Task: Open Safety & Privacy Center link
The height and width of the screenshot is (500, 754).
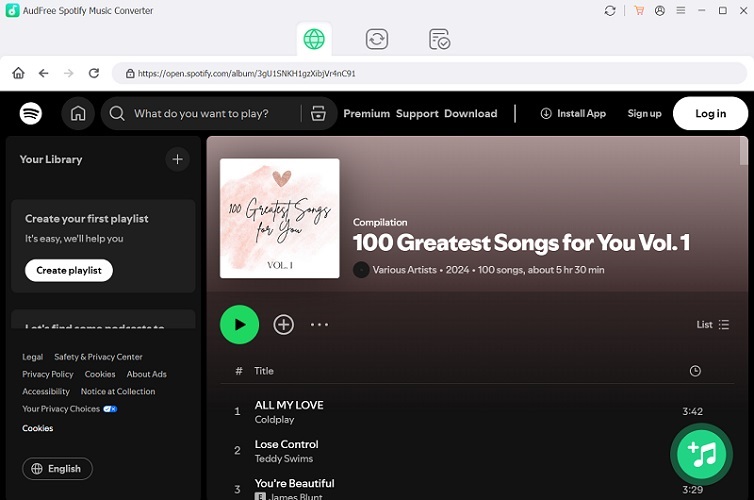Action: click(98, 357)
